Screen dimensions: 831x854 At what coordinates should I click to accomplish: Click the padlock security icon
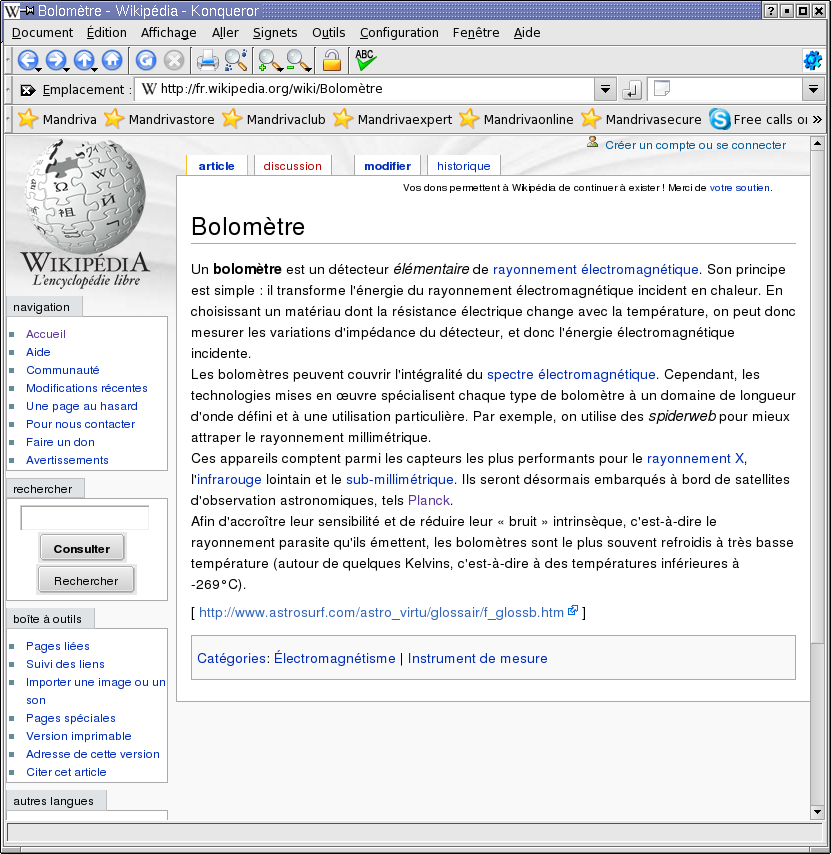coord(331,60)
